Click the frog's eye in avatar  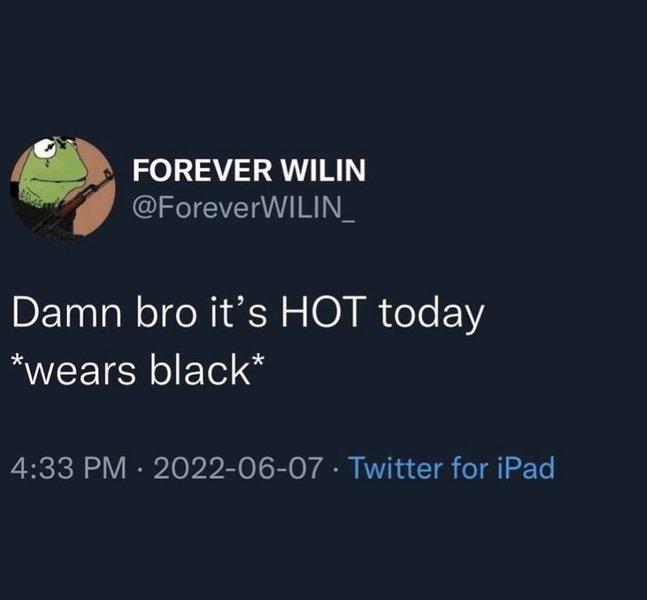[44, 148]
